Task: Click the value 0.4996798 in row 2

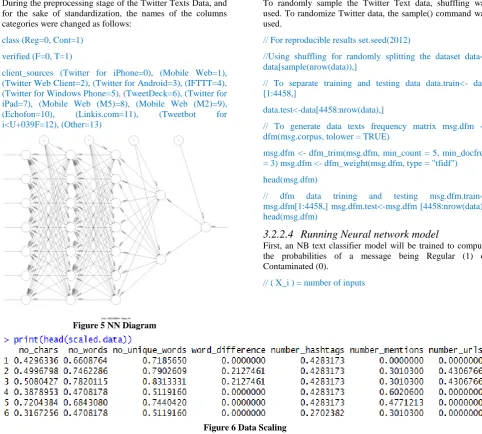Action: [36, 371]
